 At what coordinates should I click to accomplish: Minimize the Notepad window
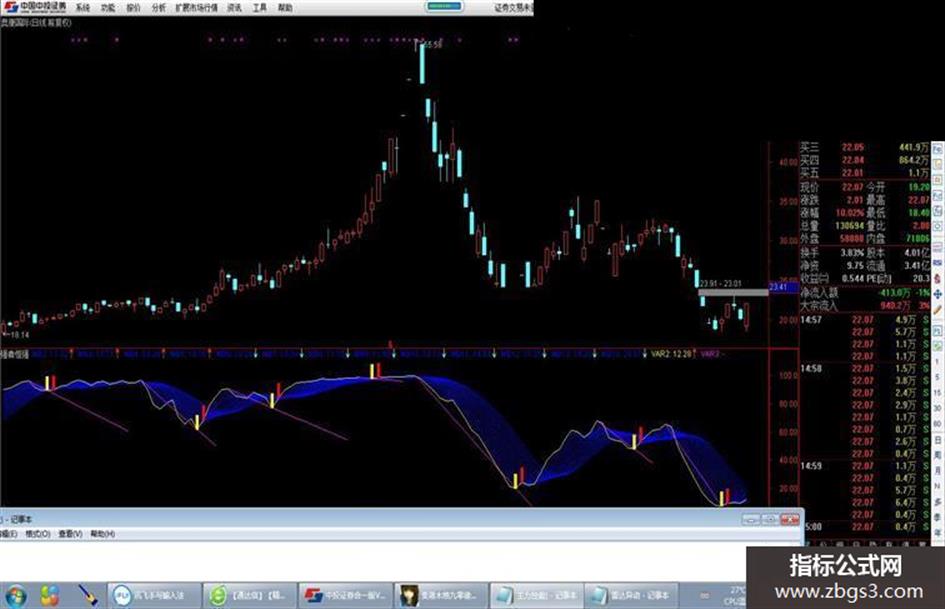point(751,519)
